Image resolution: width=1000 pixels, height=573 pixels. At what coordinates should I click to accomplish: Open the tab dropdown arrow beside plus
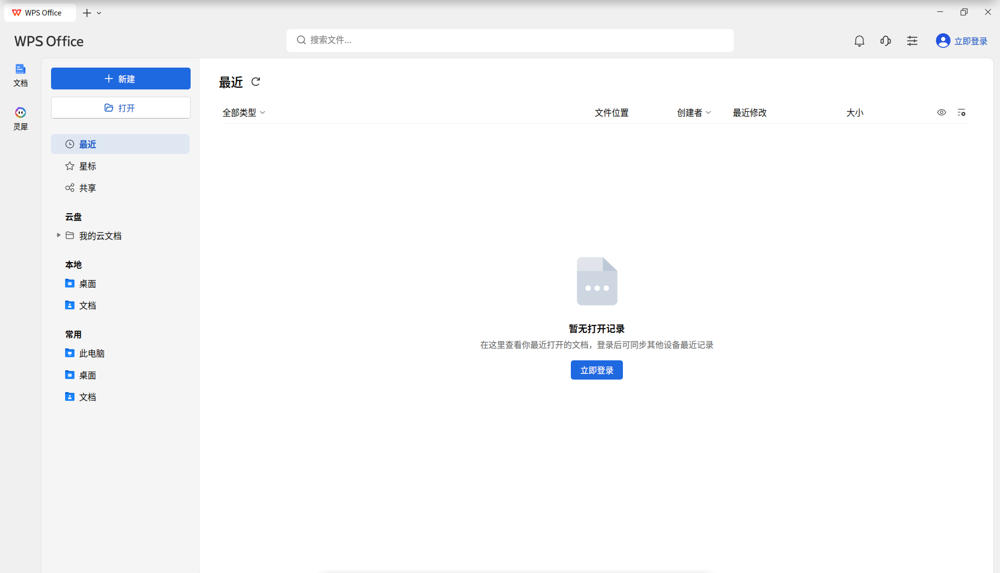pyautogui.click(x=99, y=13)
